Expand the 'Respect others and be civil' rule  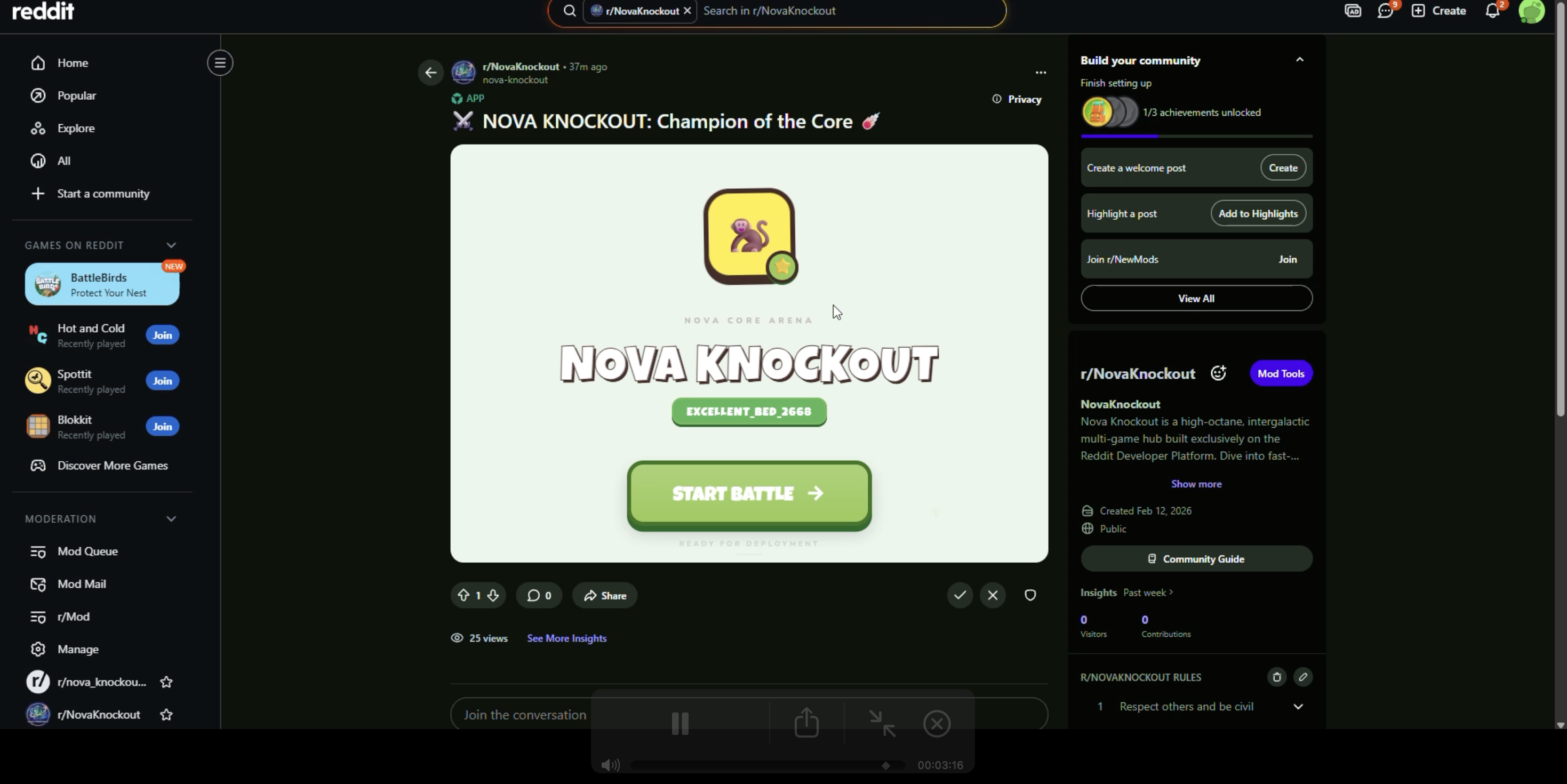pyautogui.click(x=1298, y=707)
